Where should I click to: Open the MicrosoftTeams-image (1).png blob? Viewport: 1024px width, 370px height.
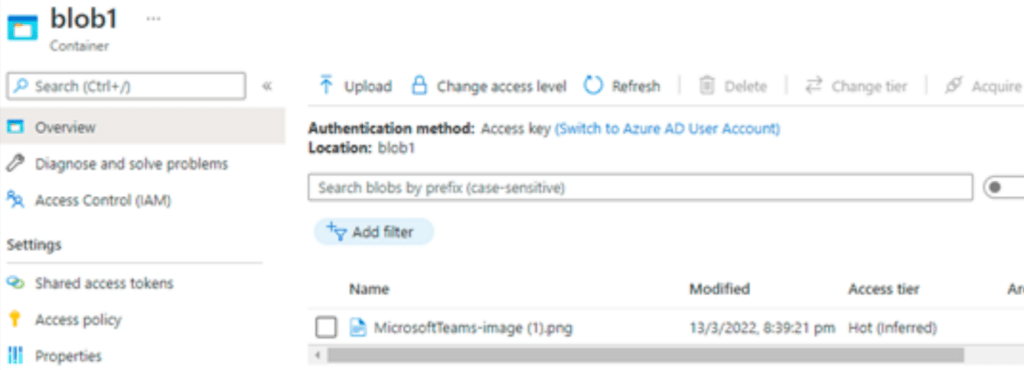tap(473, 328)
